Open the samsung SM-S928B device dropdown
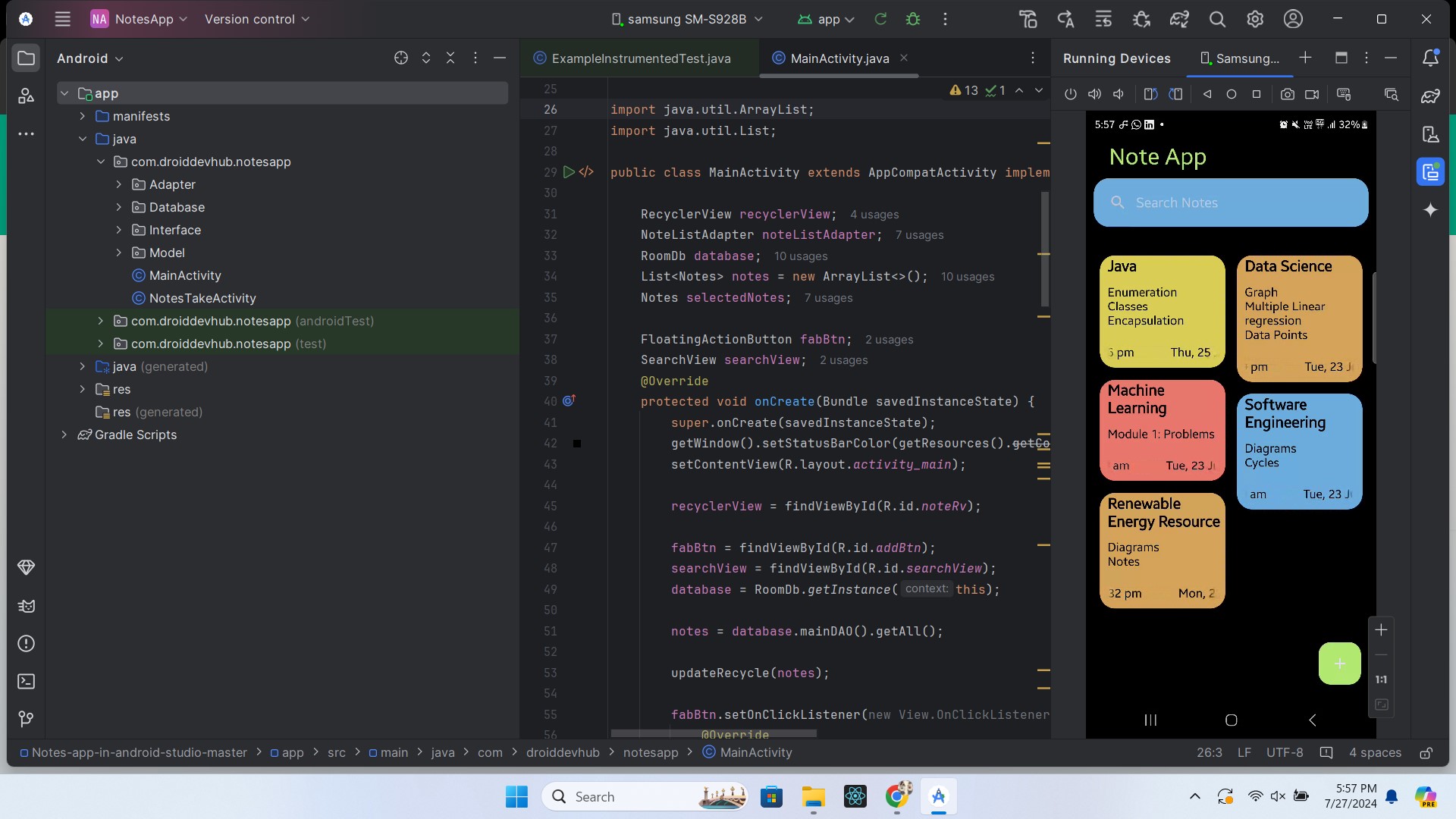The width and height of the screenshot is (1456, 819). [x=687, y=20]
